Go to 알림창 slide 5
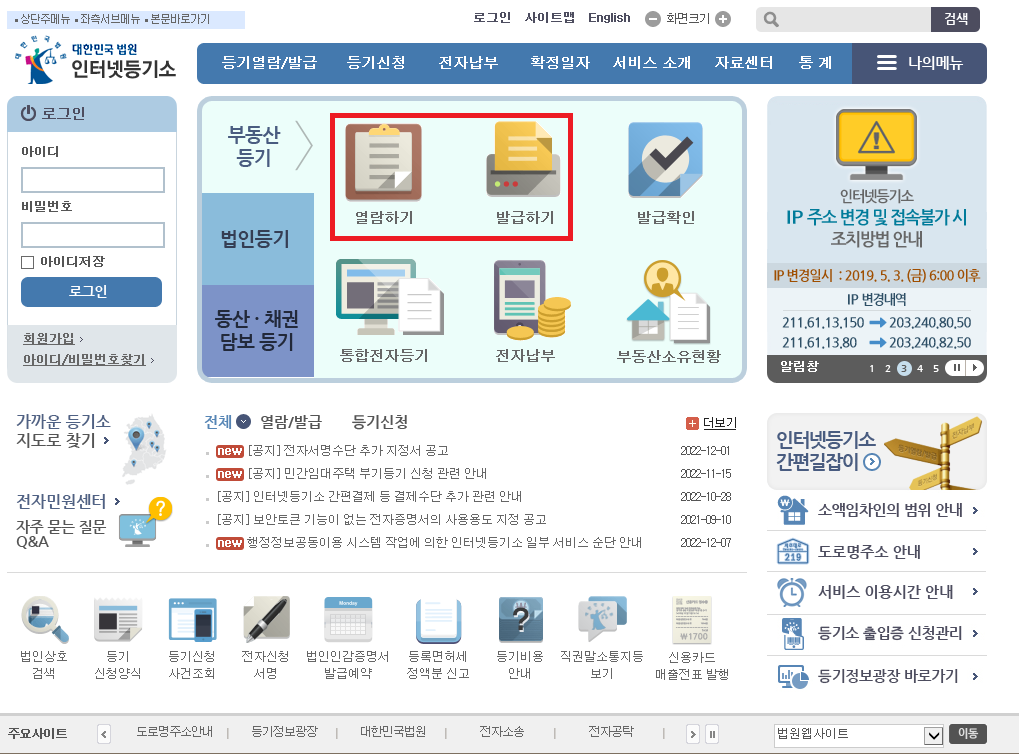This screenshot has width=1019, height=754. tap(936, 369)
